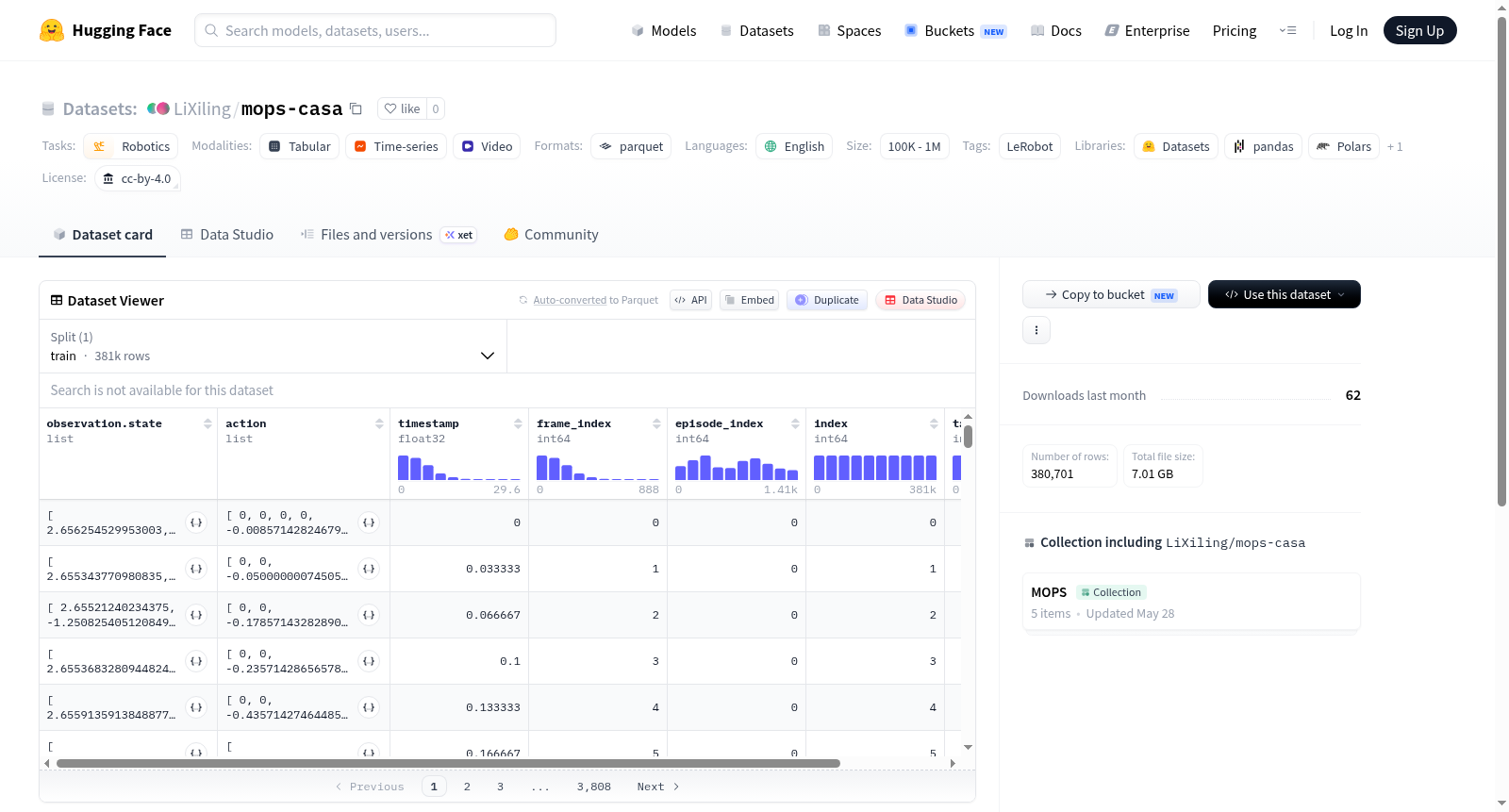Go to page 2 of results
This screenshot has height=812, width=1509.
(x=467, y=787)
